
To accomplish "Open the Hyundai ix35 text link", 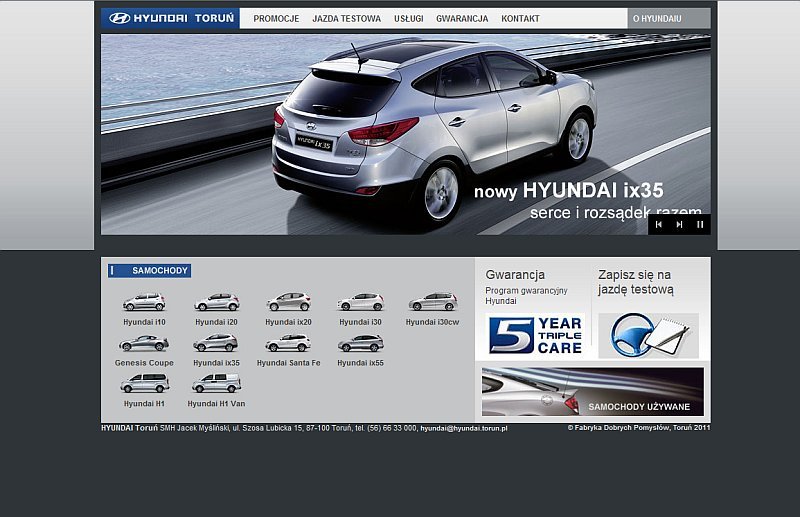I will click(x=216, y=363).
